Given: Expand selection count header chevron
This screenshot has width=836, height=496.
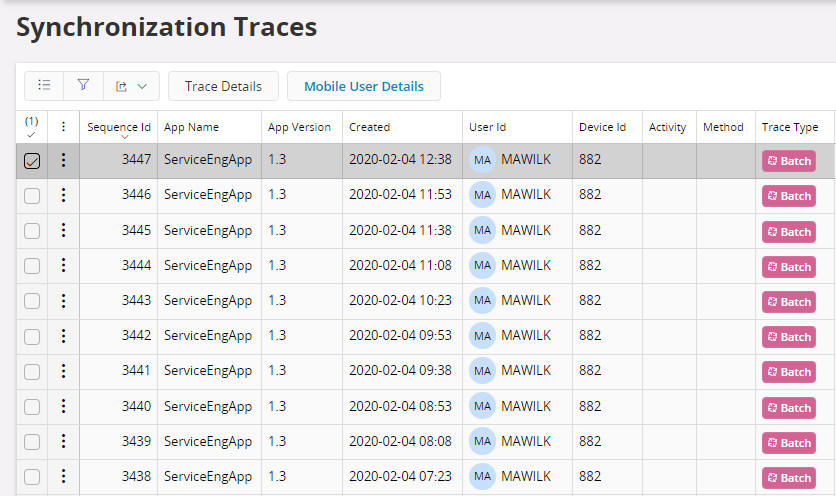Looking at the screenshot, I should click(31, 134).
